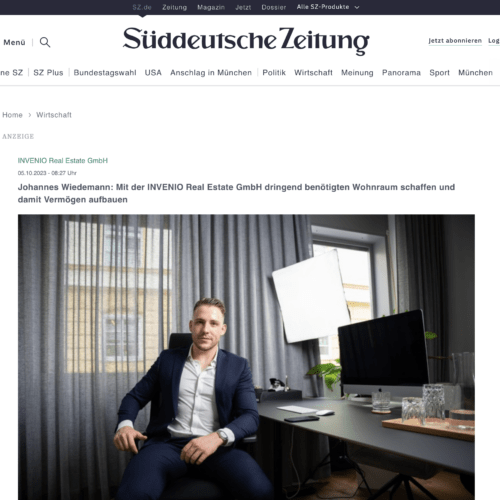Open Jetzt in the top bar

pos(243,7)
